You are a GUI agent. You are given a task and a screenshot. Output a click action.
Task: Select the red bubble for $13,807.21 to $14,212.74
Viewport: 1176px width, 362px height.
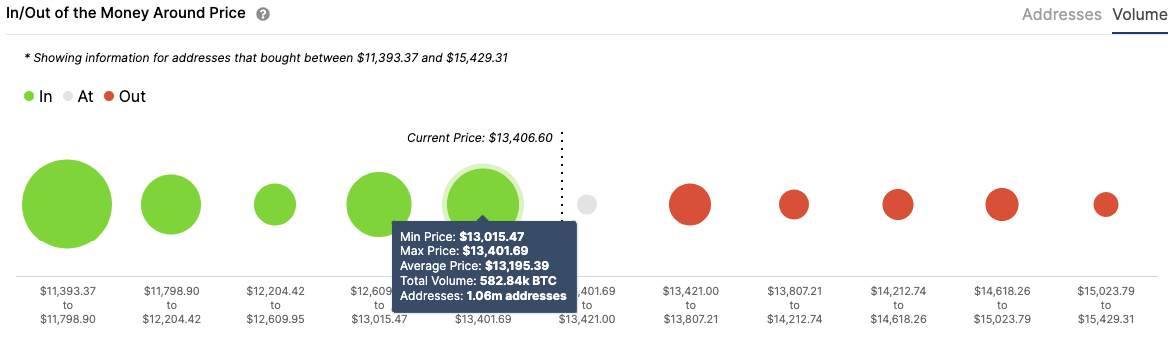(794, 205)
